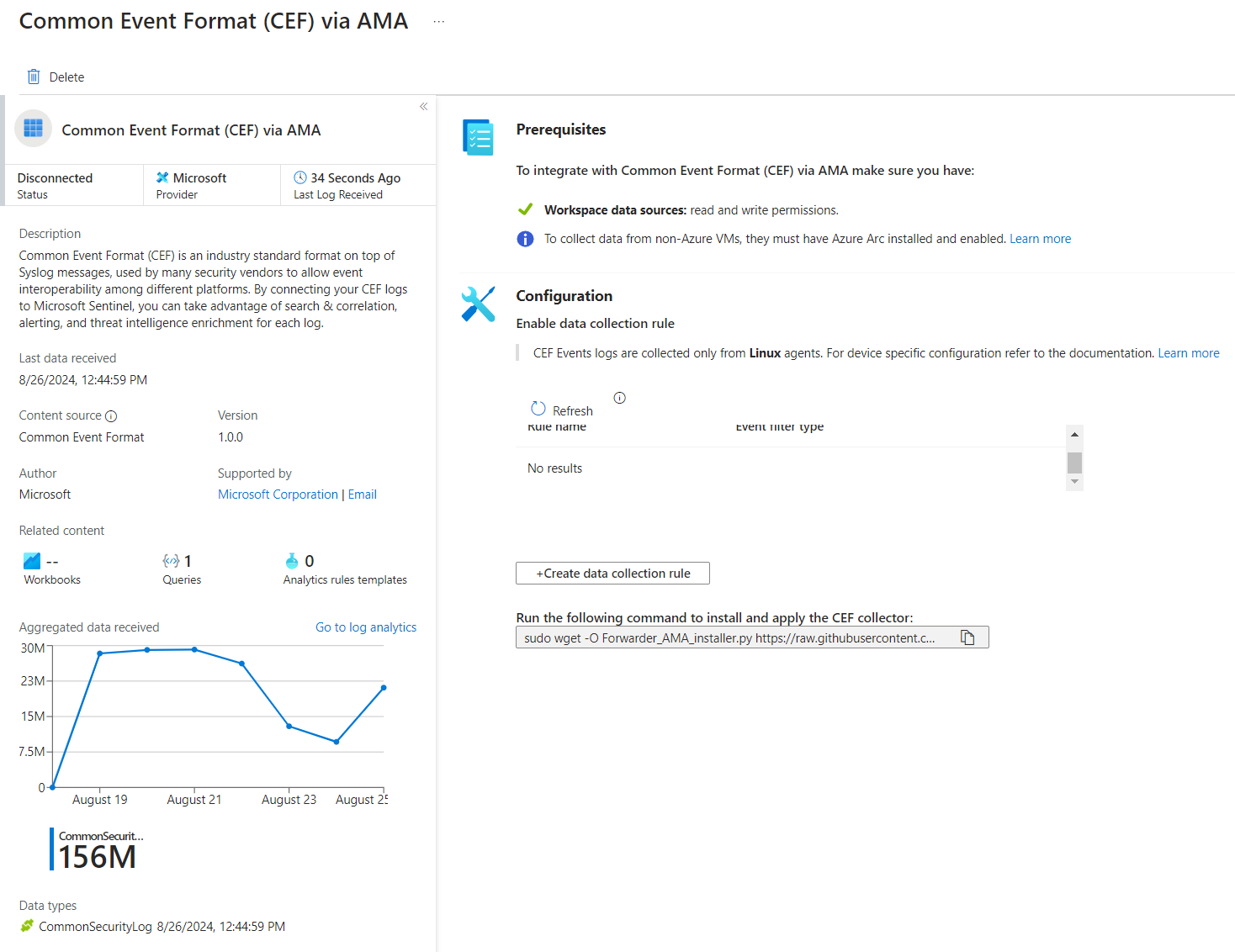Click the 'Common Event Format' content source value
The width and height of the screenshot is (1235, 952).
(82, 437)
